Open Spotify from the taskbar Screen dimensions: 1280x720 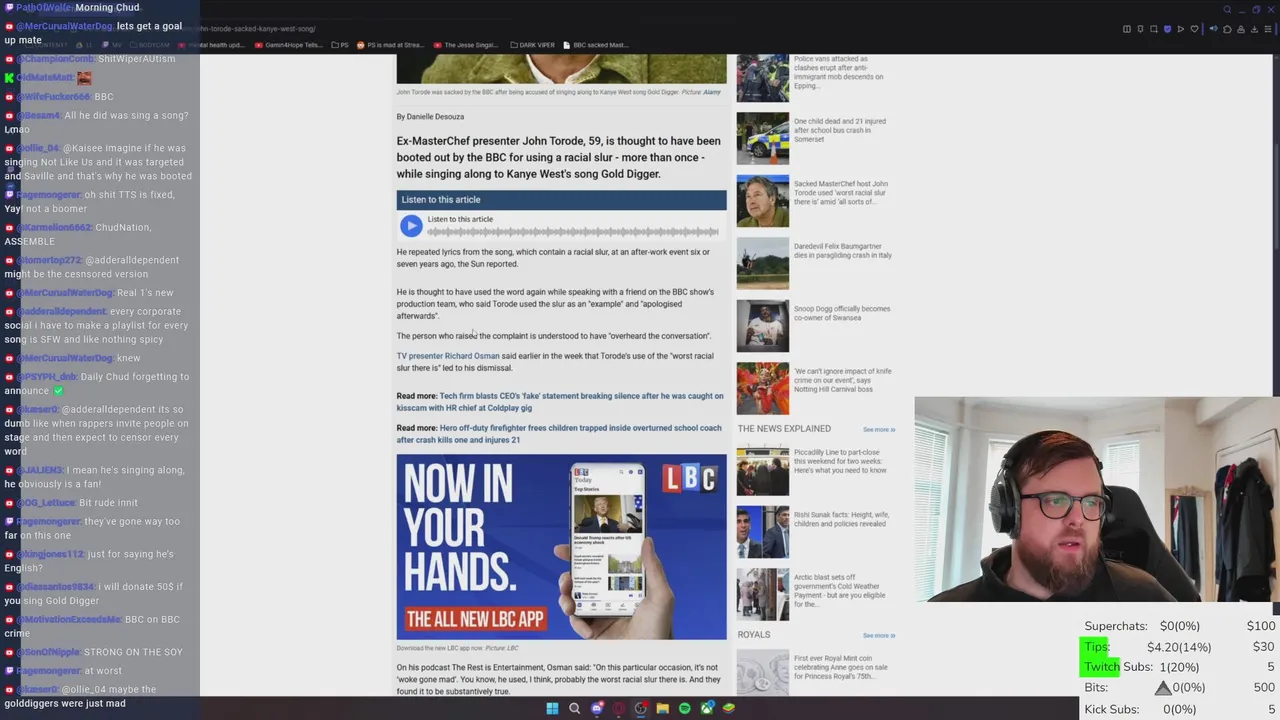pos(684,708)
